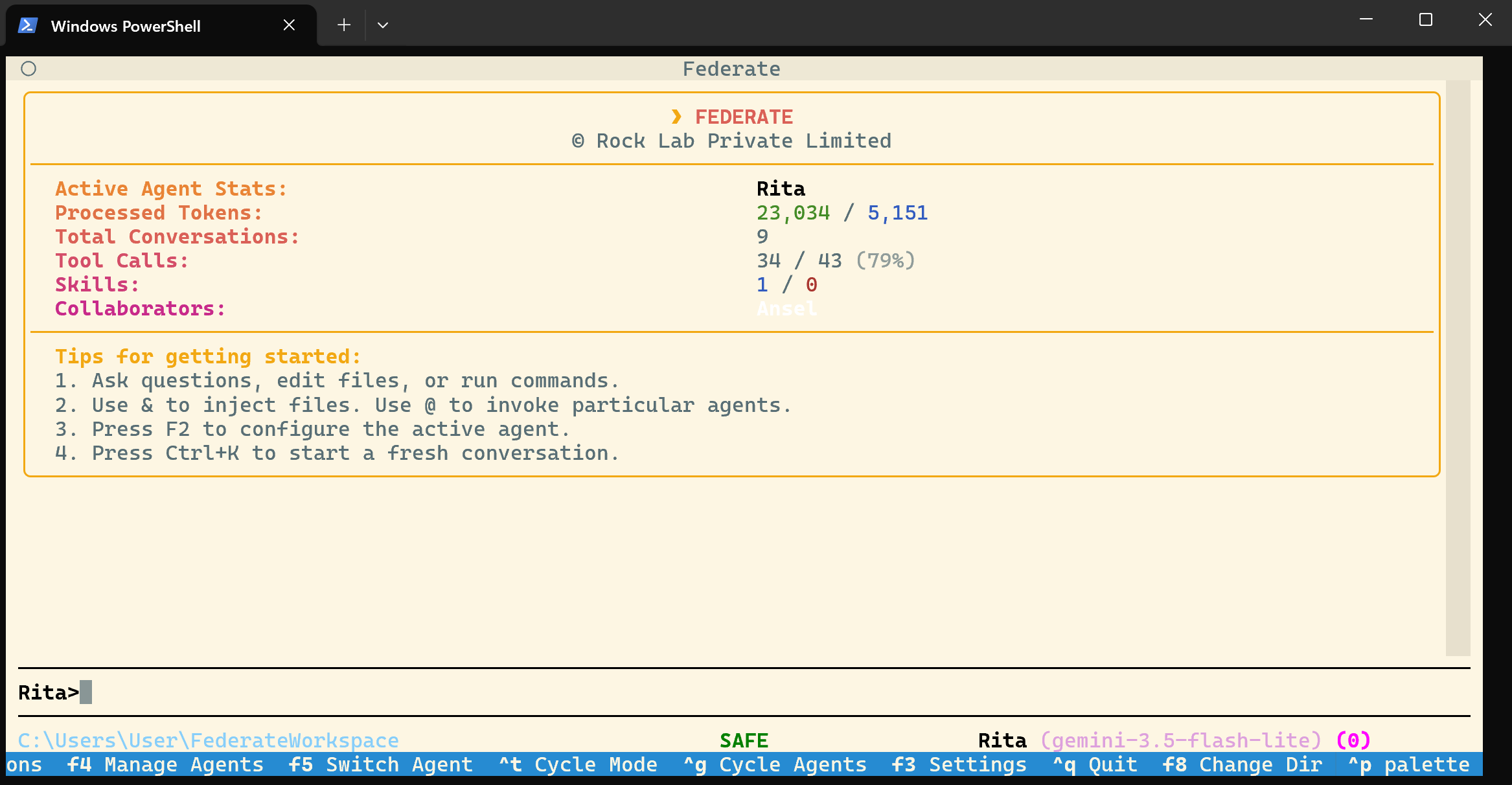
Task: Click the 'Active Agent Stats:' label
Action: click(171, 188)
